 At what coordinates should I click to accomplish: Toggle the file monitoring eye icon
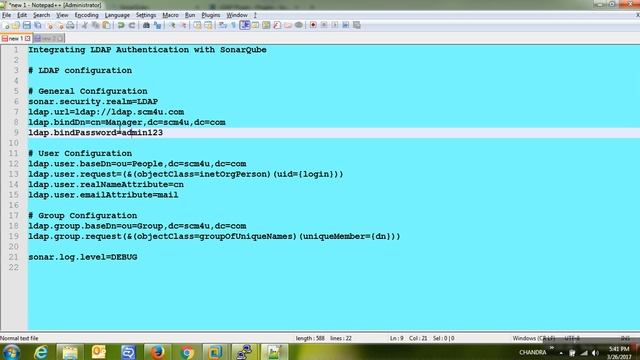[299, 25]
